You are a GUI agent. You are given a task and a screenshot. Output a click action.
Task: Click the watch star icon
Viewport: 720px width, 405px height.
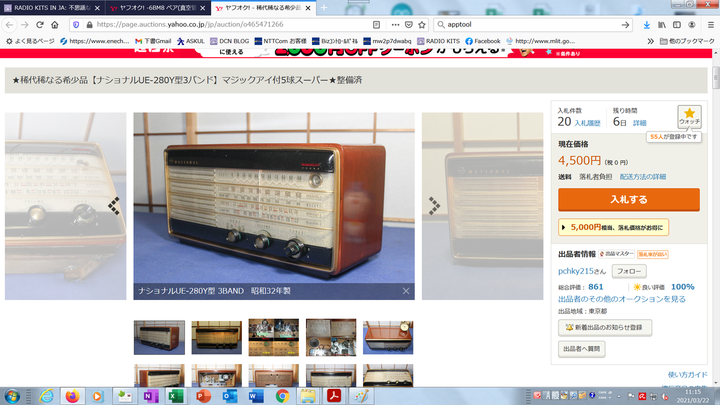pyautogui.click(x=690, y=114)
